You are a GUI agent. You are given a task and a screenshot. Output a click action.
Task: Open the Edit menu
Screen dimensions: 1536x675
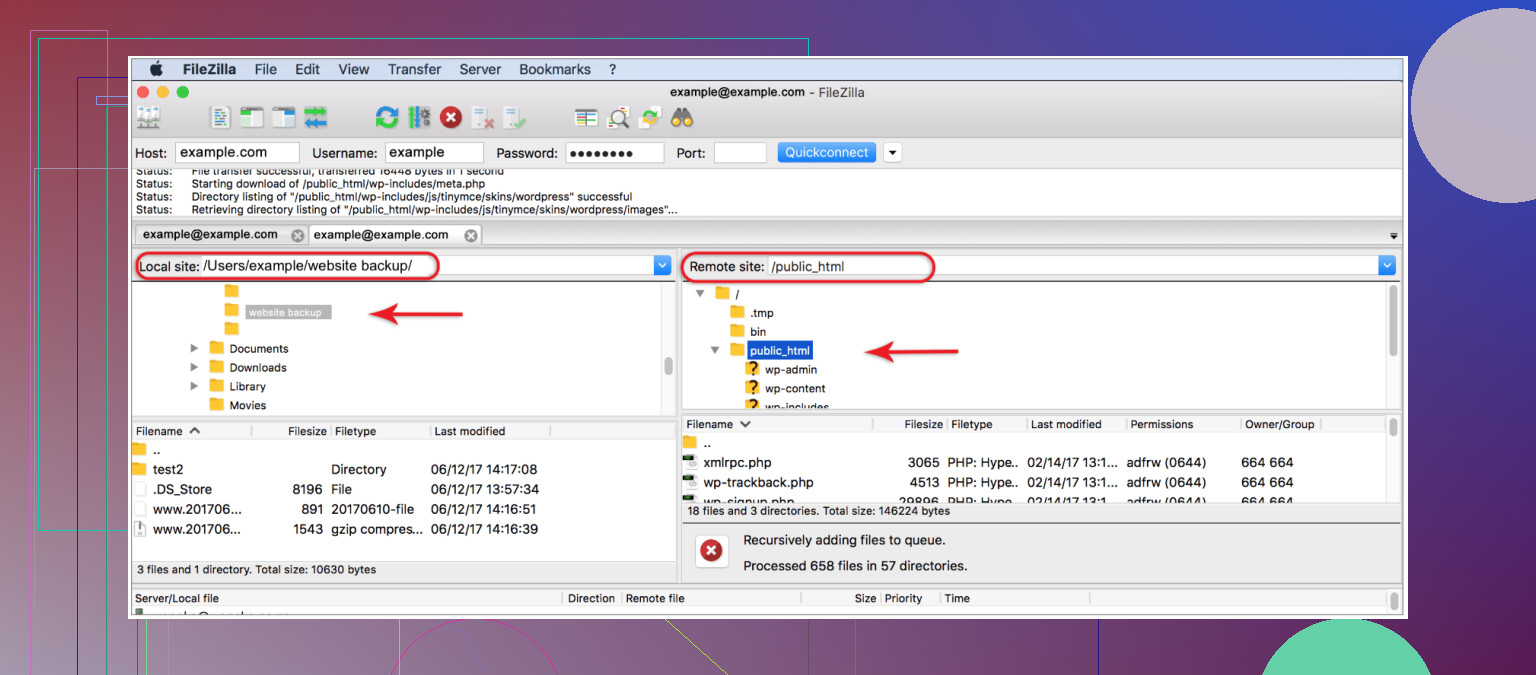pyautogui.click(x=308, y=69)
